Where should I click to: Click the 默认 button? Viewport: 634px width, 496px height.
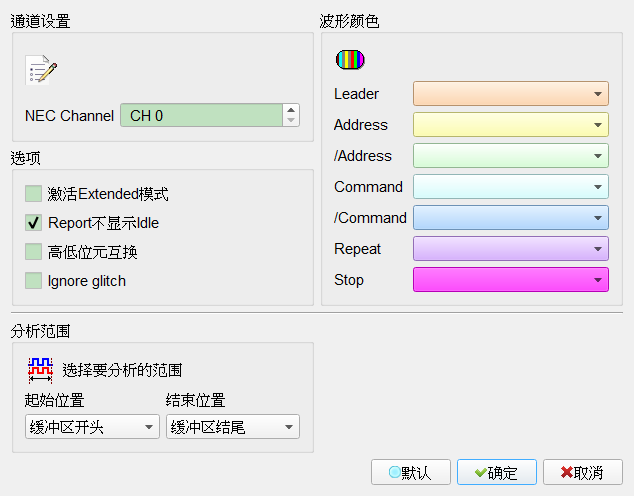point(411,472)
